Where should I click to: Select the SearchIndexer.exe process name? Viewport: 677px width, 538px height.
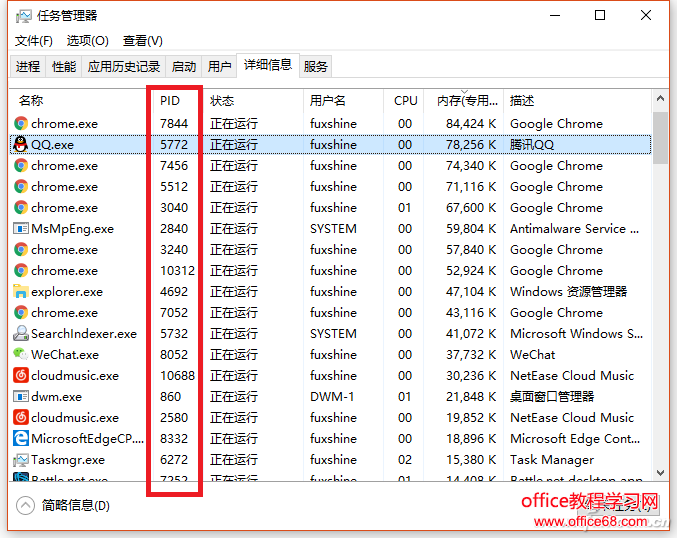tap(84, 333)
